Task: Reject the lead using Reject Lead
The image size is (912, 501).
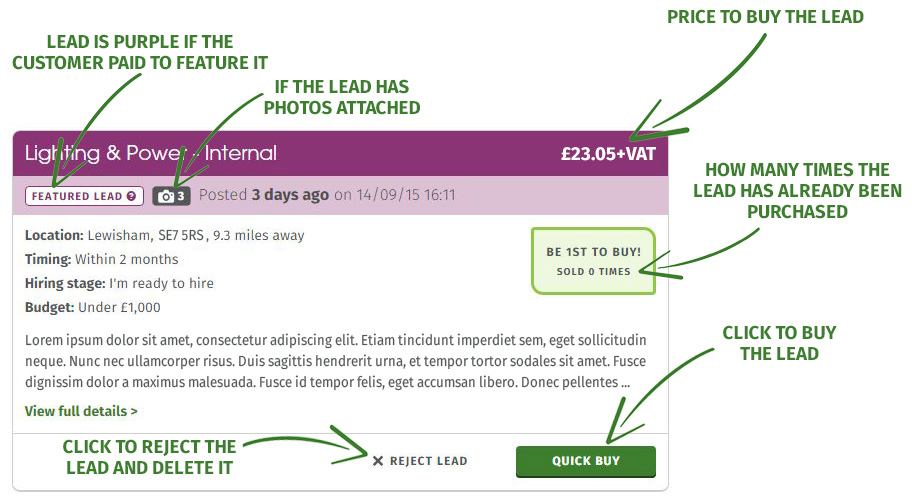Action: [420, 461]
